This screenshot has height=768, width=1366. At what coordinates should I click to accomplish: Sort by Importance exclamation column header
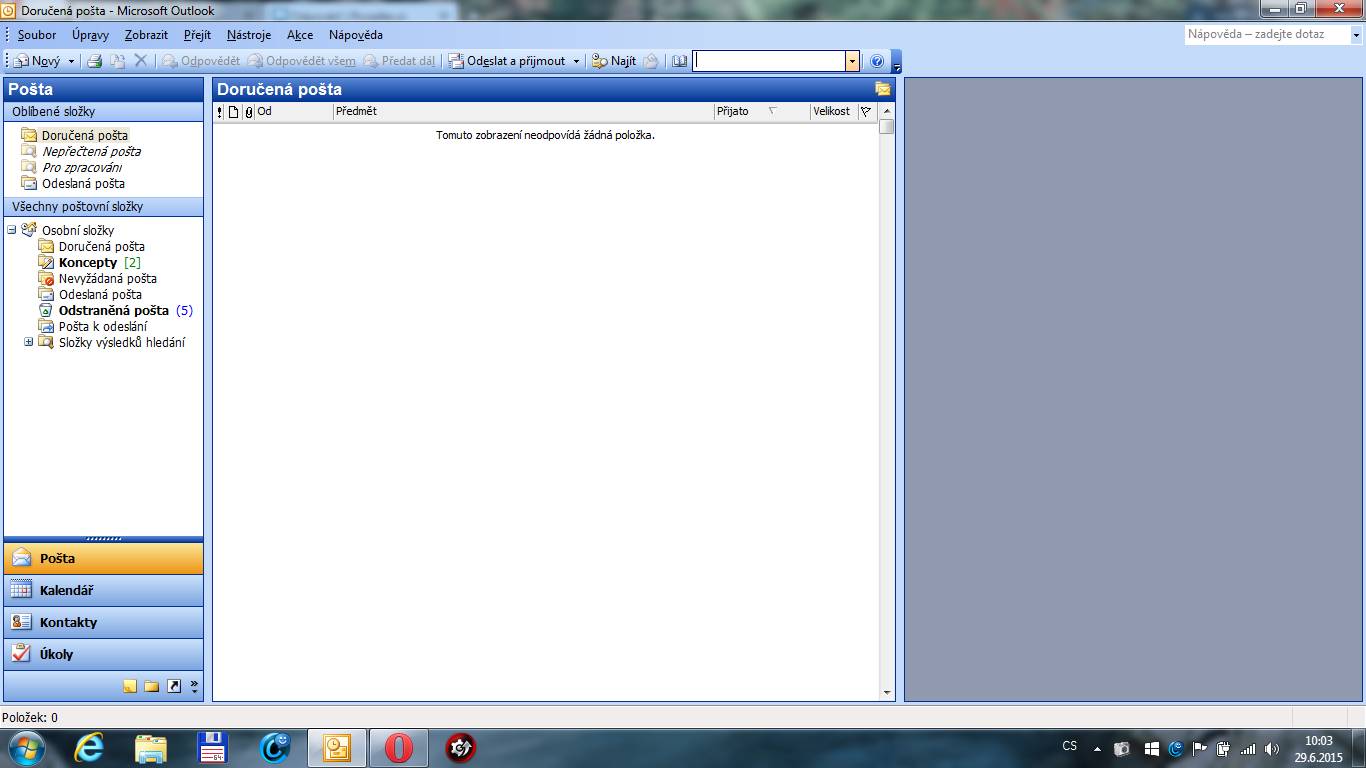pyautogui.click(x=220, y=112)
